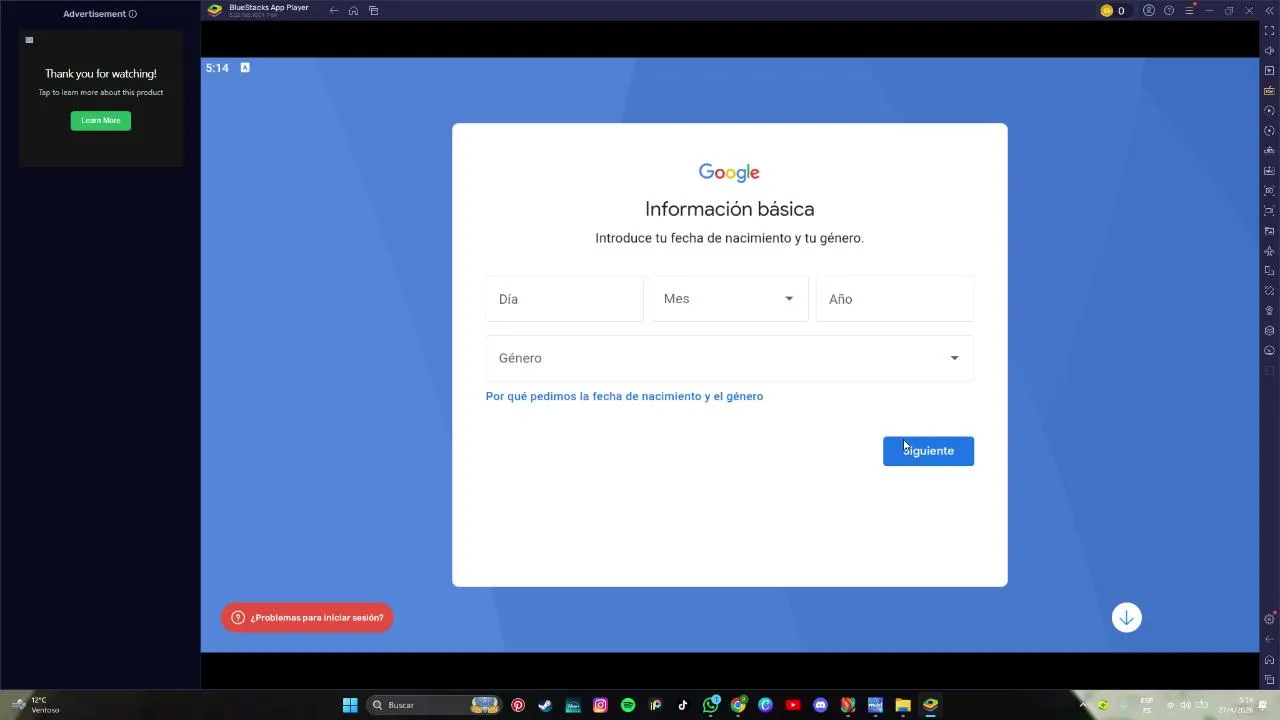
Task: Open the BlueStacks hamburger menu
Action: 1190,11
